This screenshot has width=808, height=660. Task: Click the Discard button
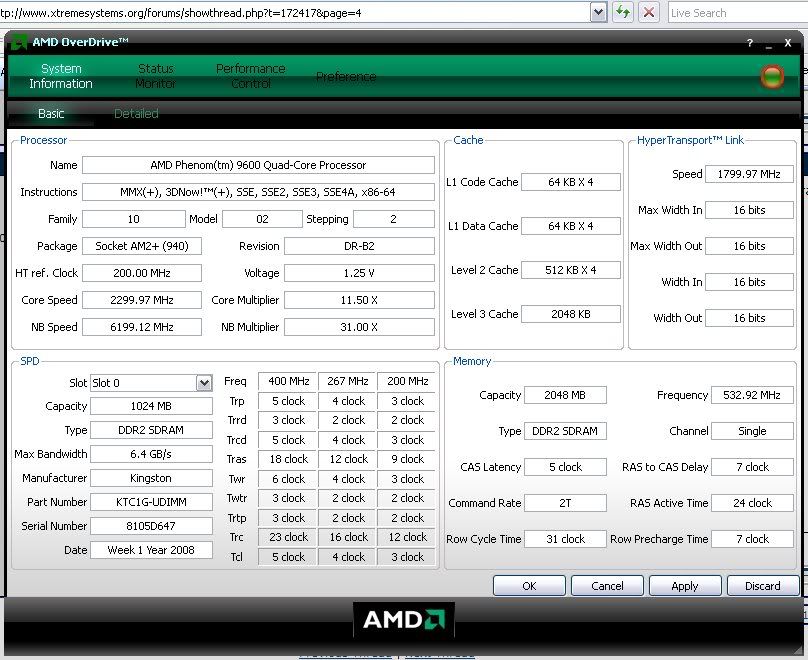[x=763, y=586]
